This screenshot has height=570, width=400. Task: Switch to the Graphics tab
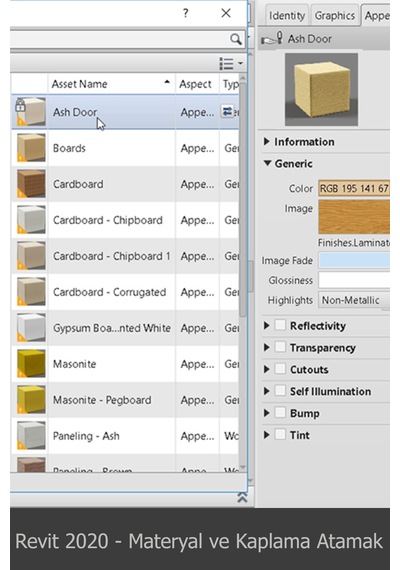coord(335,16)
